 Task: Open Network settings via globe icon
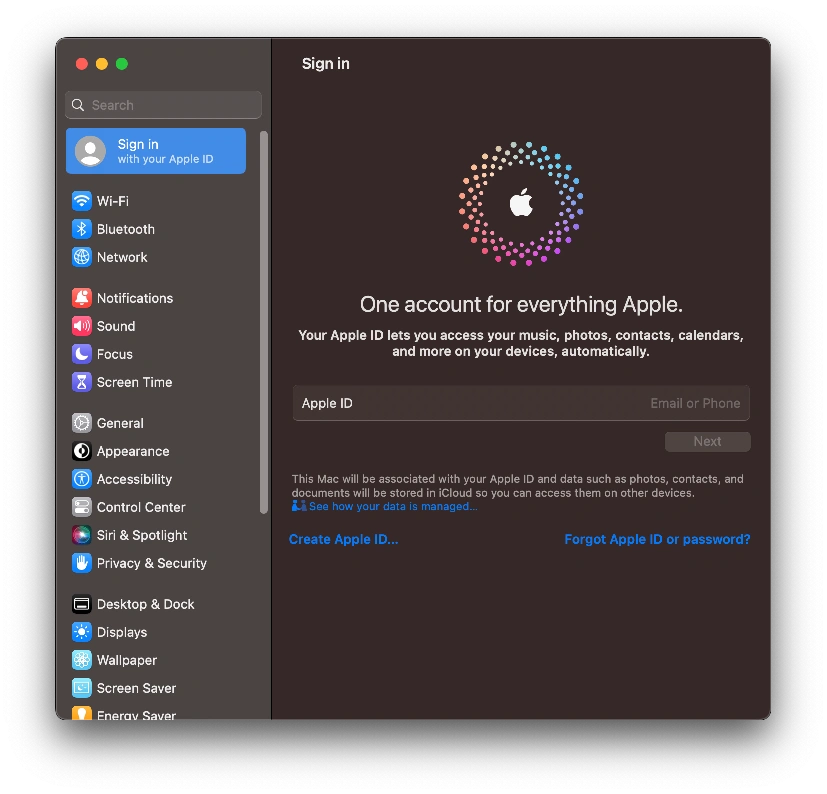(81, 257)
